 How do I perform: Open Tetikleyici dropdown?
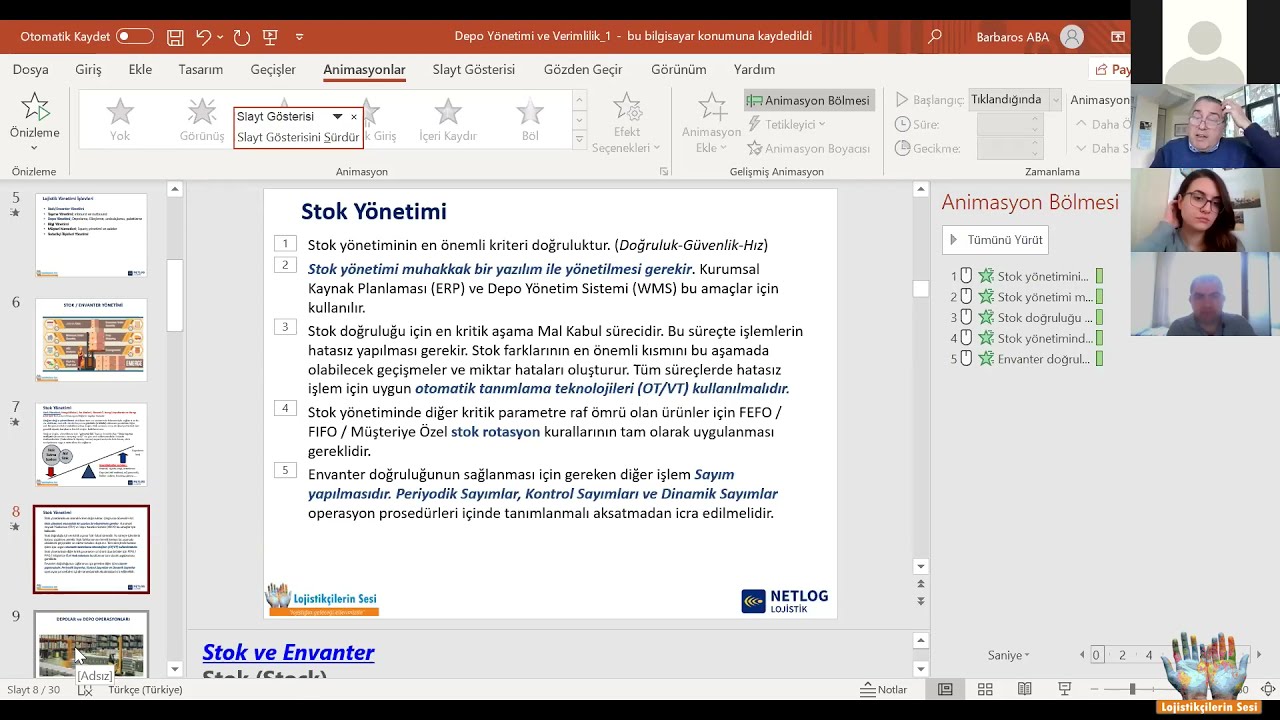(x=787, y=124)
